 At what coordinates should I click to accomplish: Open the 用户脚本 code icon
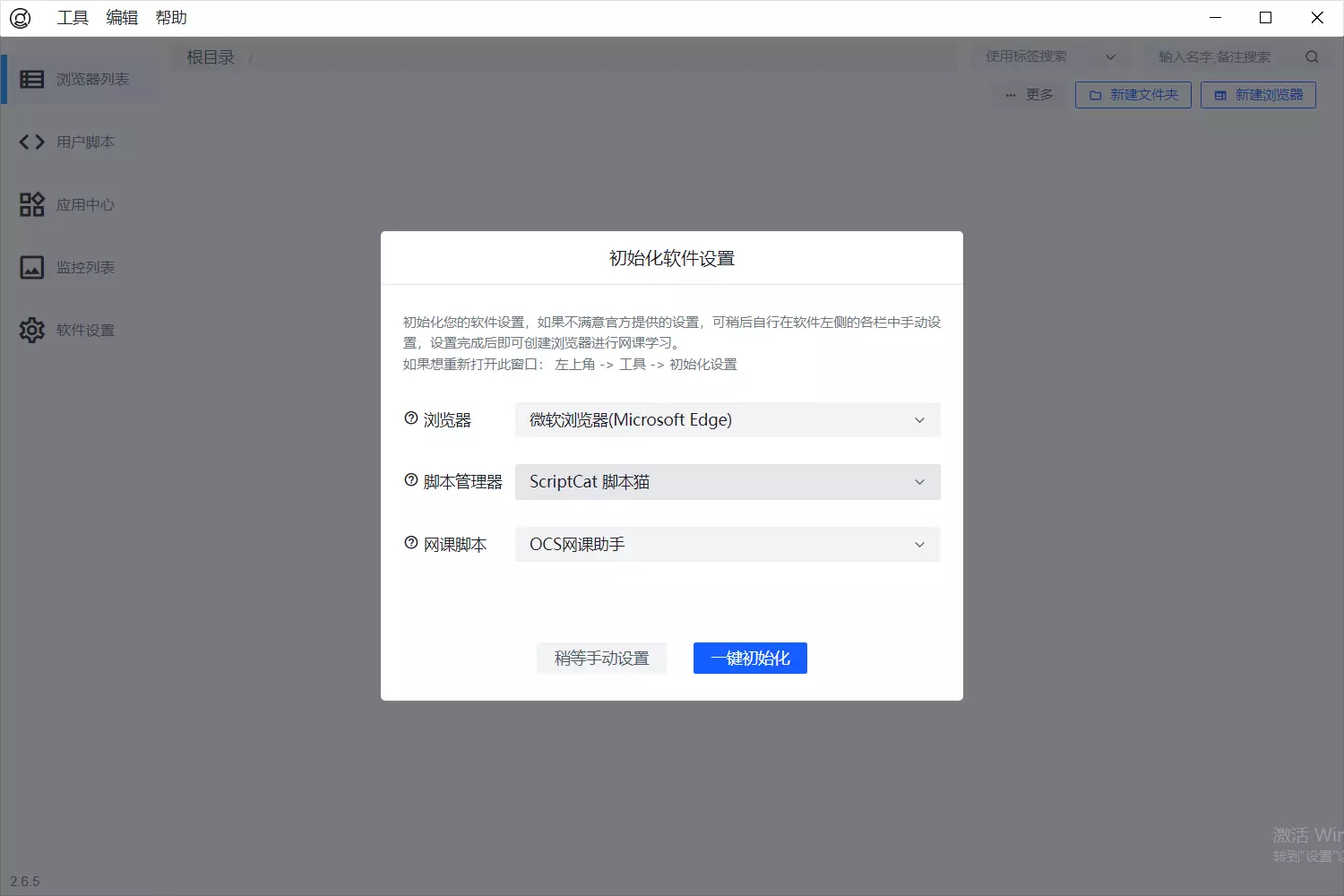click(x=32, y=142)
